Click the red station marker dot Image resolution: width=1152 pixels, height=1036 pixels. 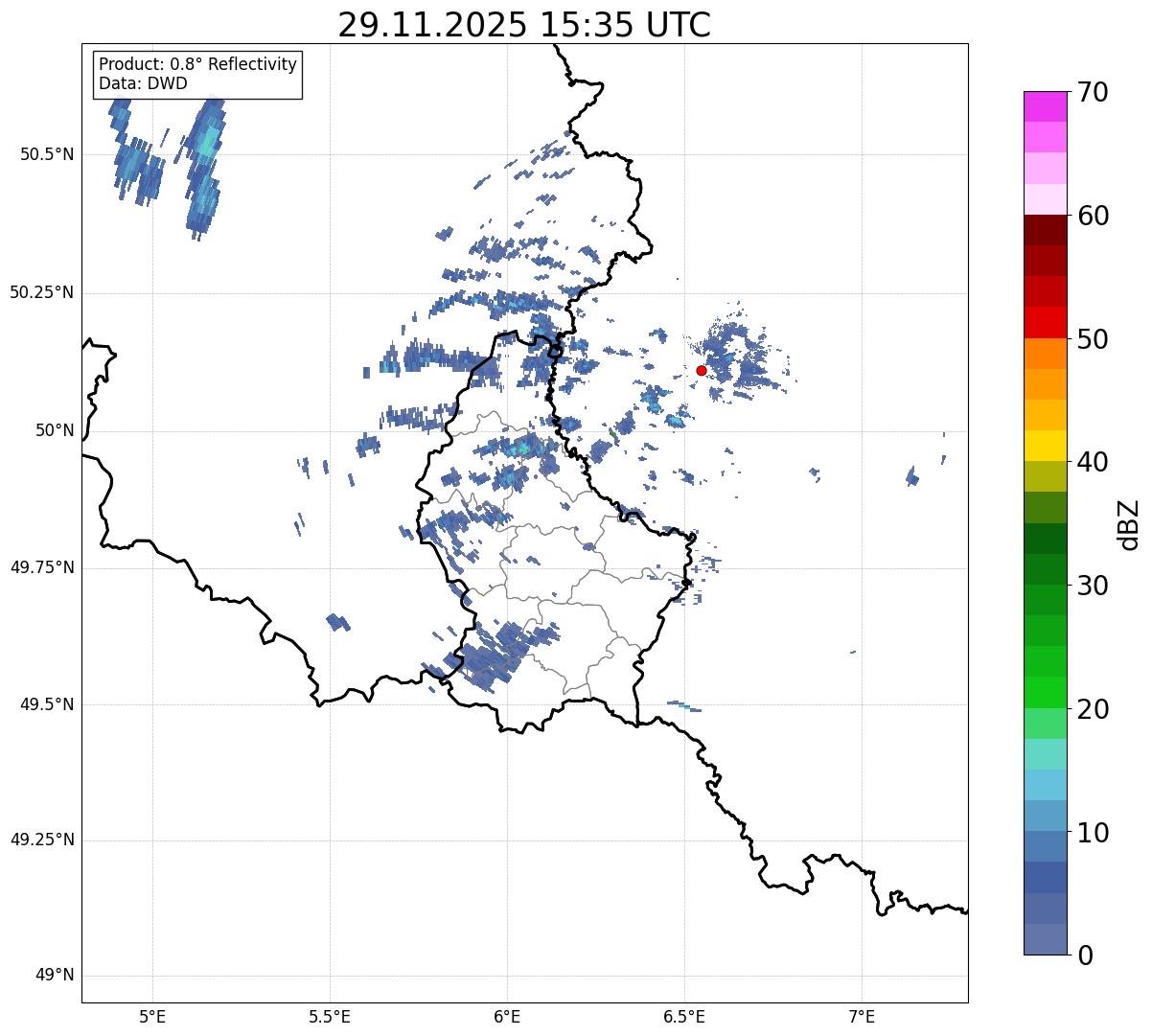(x=702, y=370)
